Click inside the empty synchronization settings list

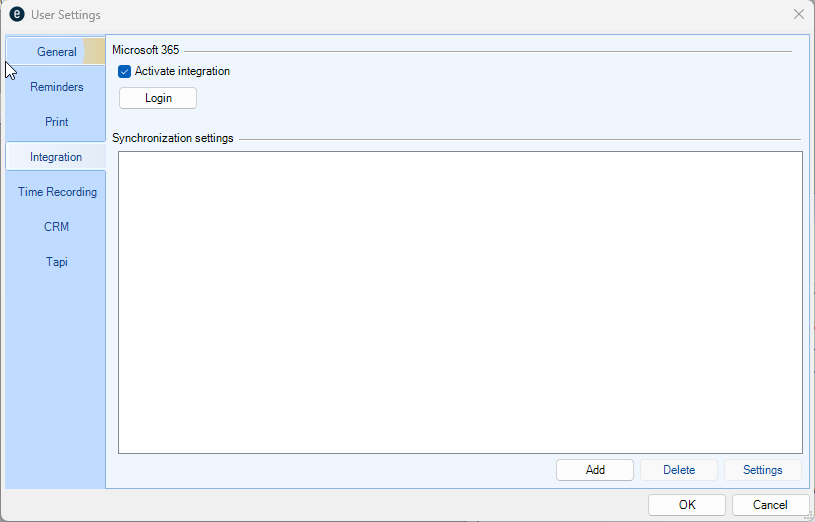[x=460, y=302]
